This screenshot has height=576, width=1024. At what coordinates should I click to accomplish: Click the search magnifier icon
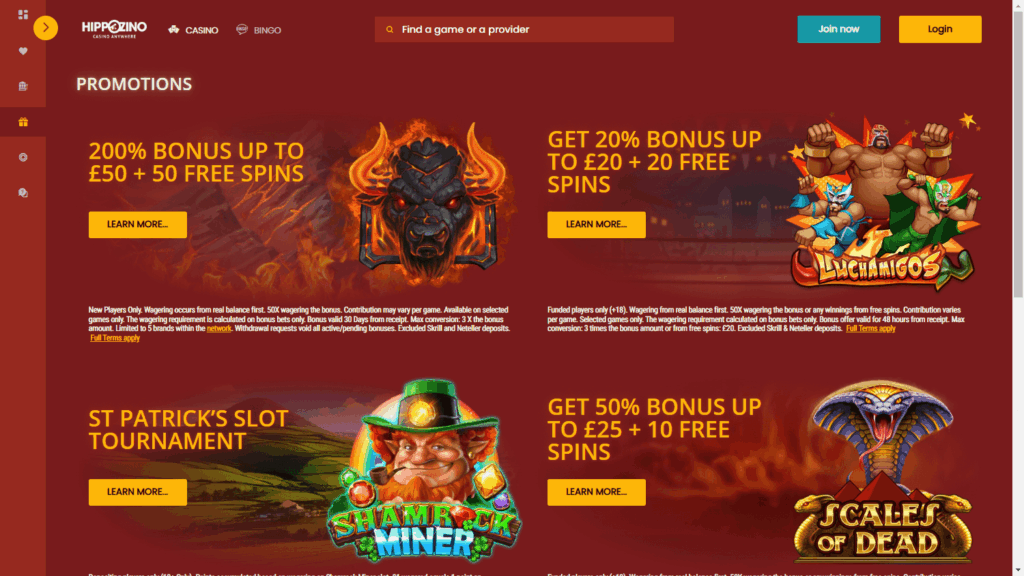click(390, 29)
